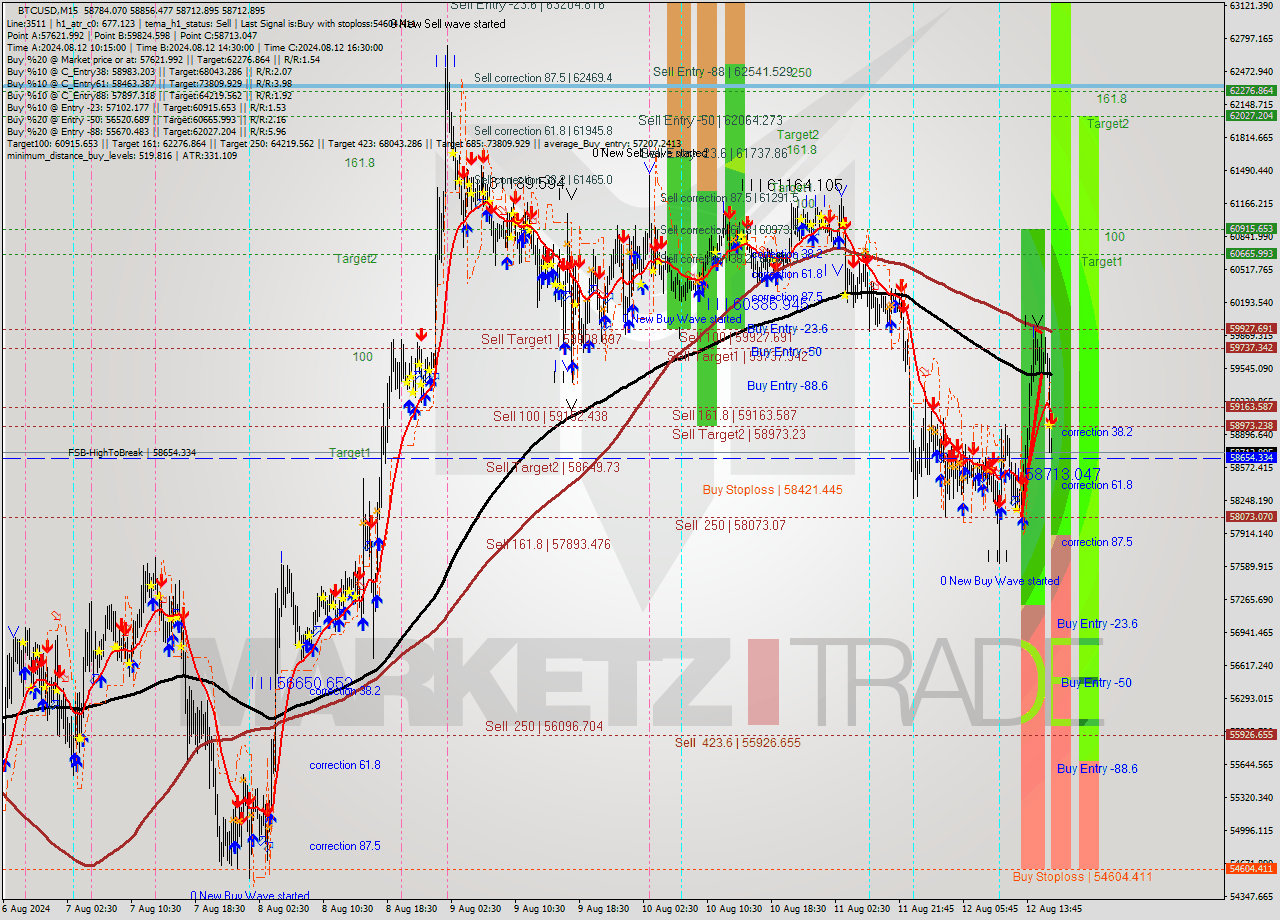Click the 'Buy %10 @ Entry -23' line
1280x920 pixels.
pyautogui.click(x=146, y=107)
